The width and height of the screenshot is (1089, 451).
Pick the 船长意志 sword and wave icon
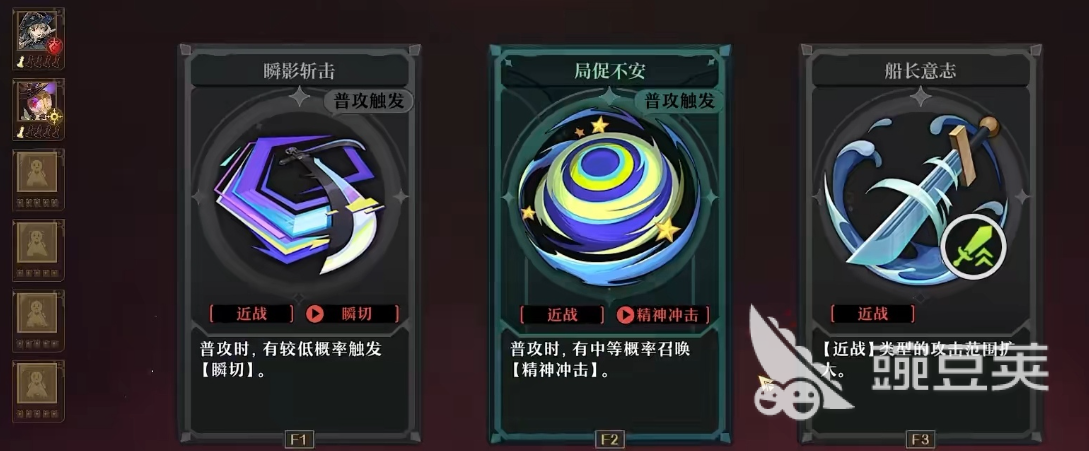[x=915, y=196]
